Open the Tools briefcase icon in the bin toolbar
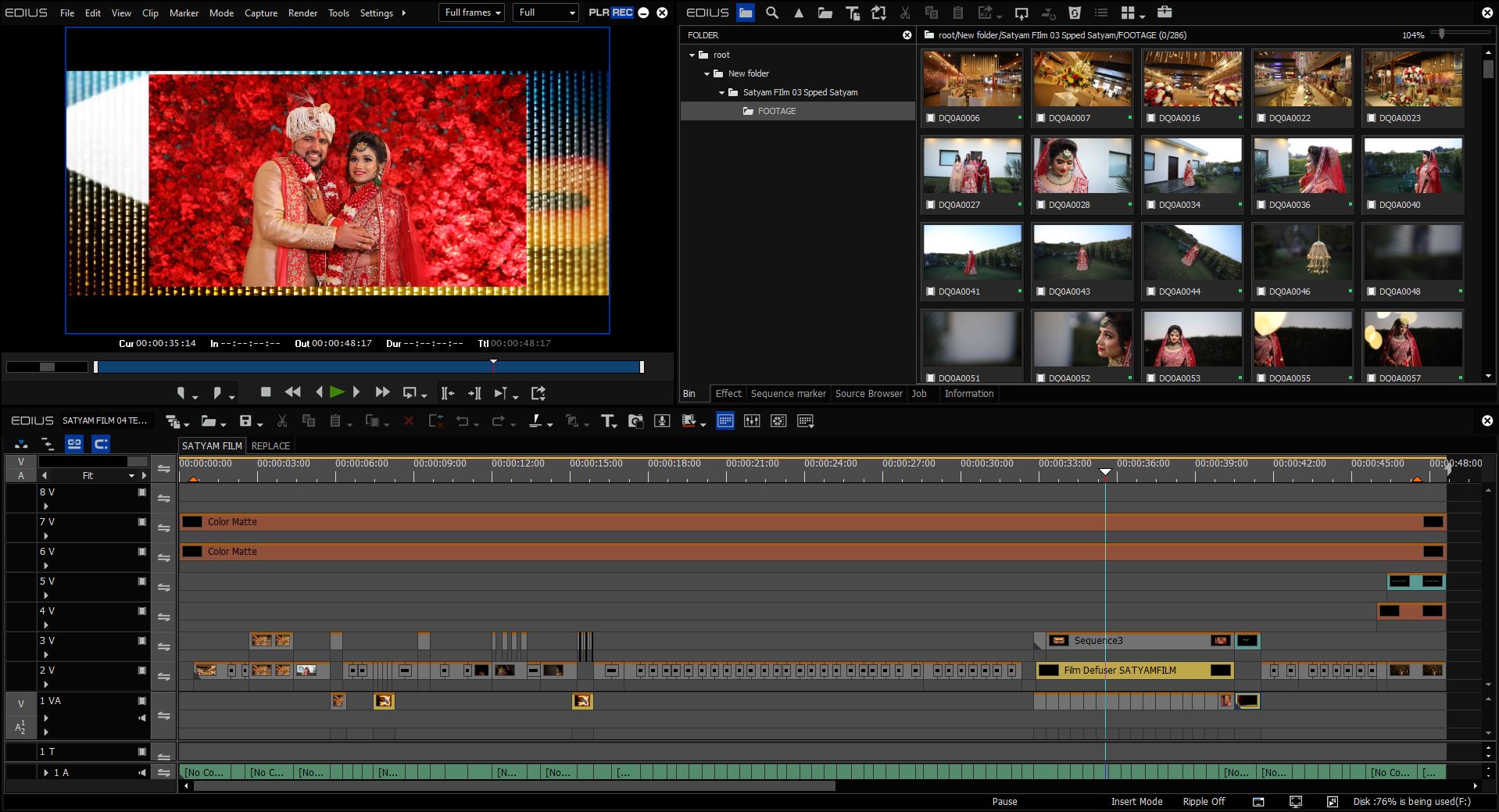The height and width of the screenshot is (812, 1499). [x=1164, y=13]
